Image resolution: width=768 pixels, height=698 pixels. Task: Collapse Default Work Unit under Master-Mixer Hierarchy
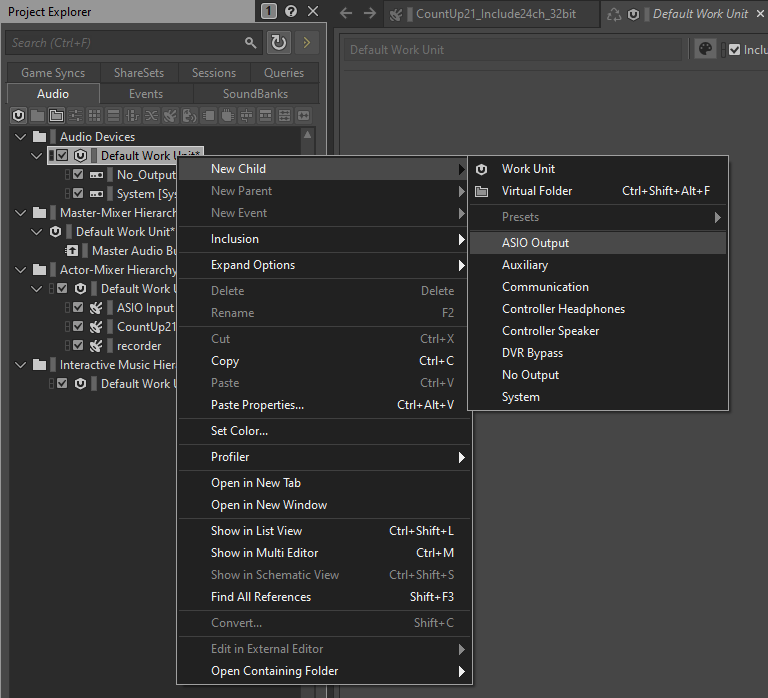[37, 232]
